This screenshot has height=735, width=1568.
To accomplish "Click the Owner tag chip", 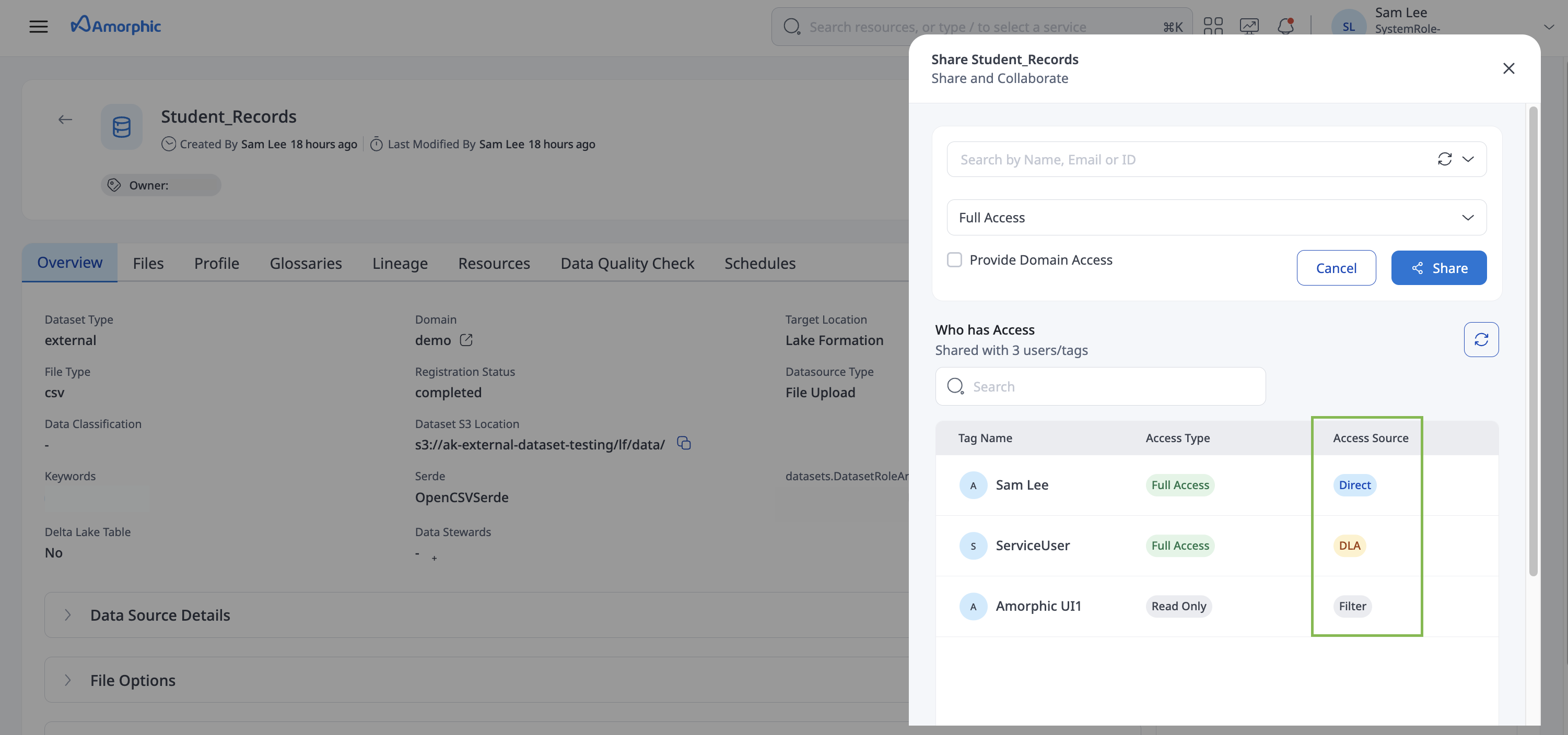I will click(x=161, y=185).
